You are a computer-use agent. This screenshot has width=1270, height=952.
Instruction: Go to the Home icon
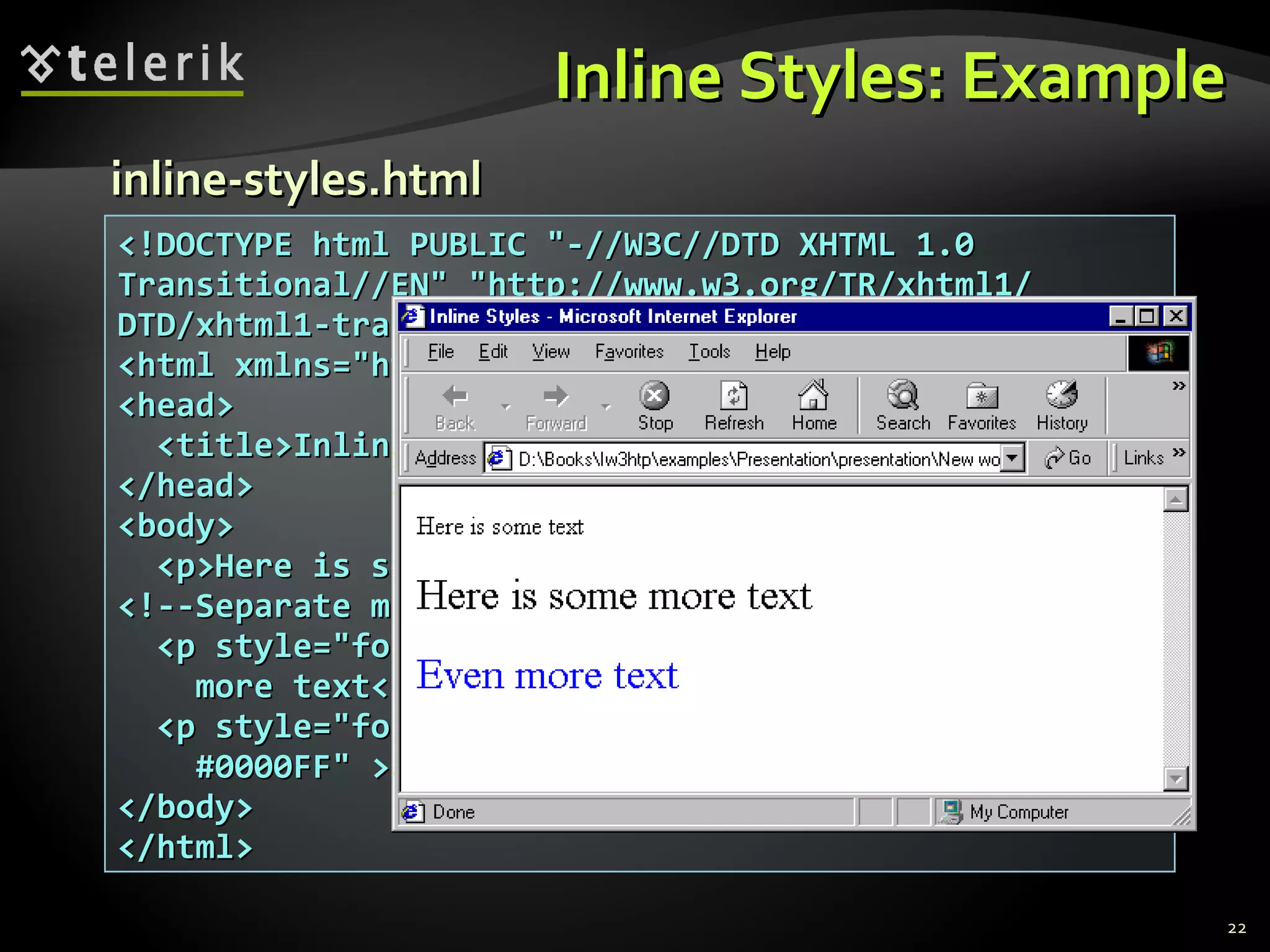[814, 396]
